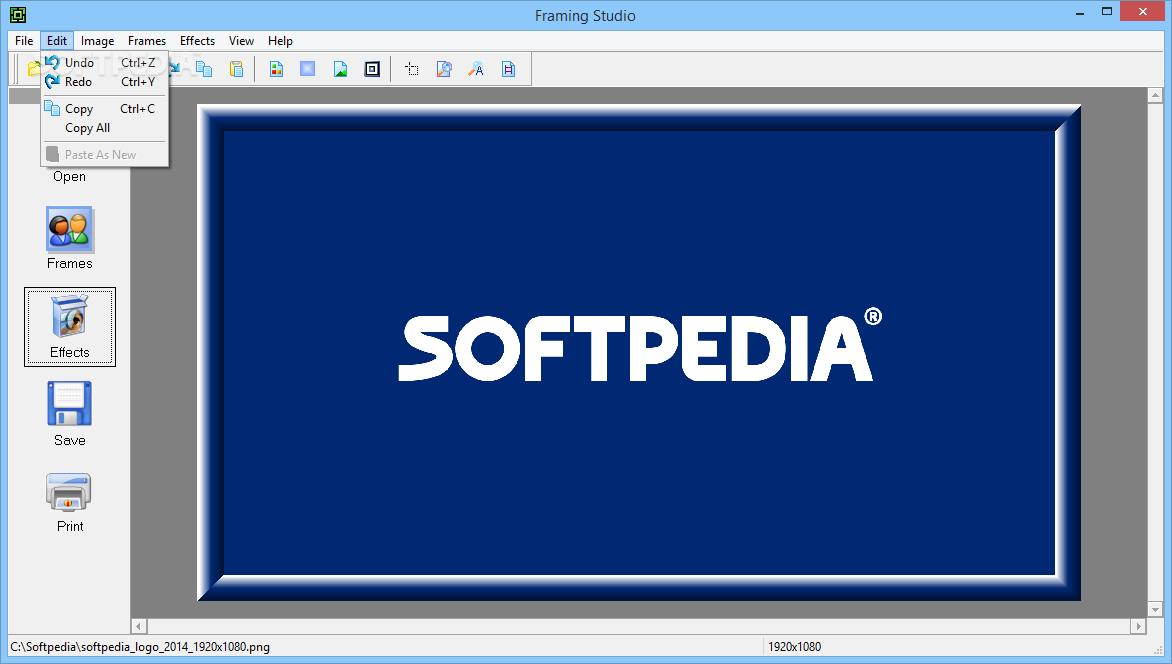Click the Print sidebar button
Screen dimensions: 1172x664
pyautogui.click(x=70, y=502)
